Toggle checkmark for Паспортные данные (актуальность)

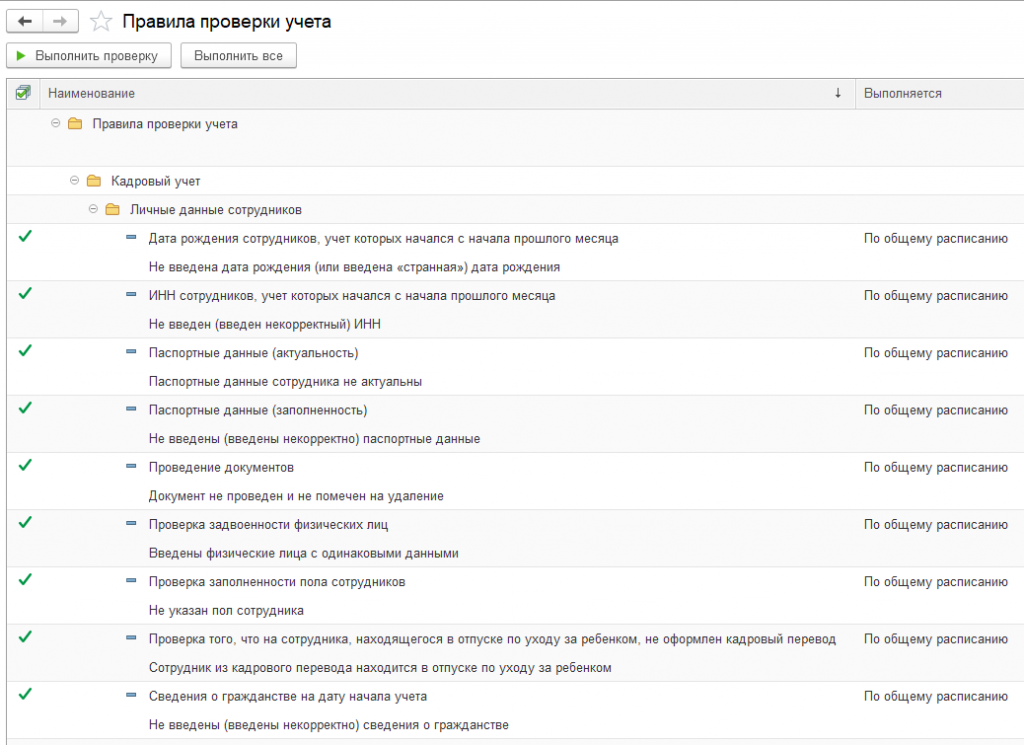(x=25, y=351)
